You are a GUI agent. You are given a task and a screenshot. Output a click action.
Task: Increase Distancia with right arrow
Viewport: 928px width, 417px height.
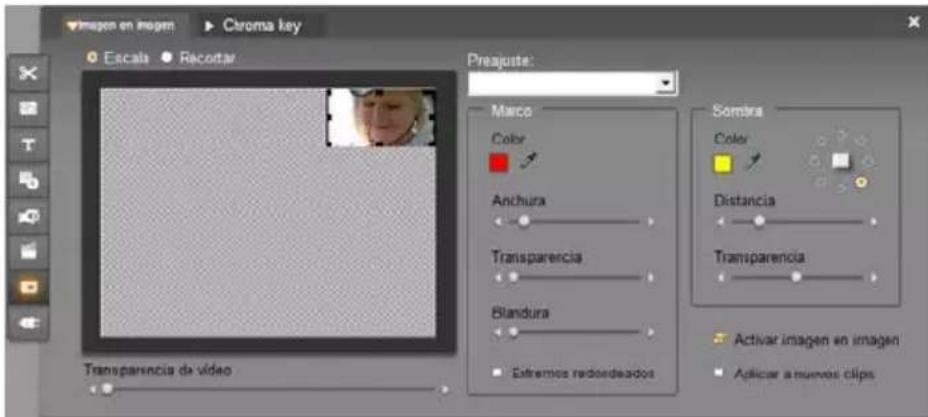[x=874, y=222]
